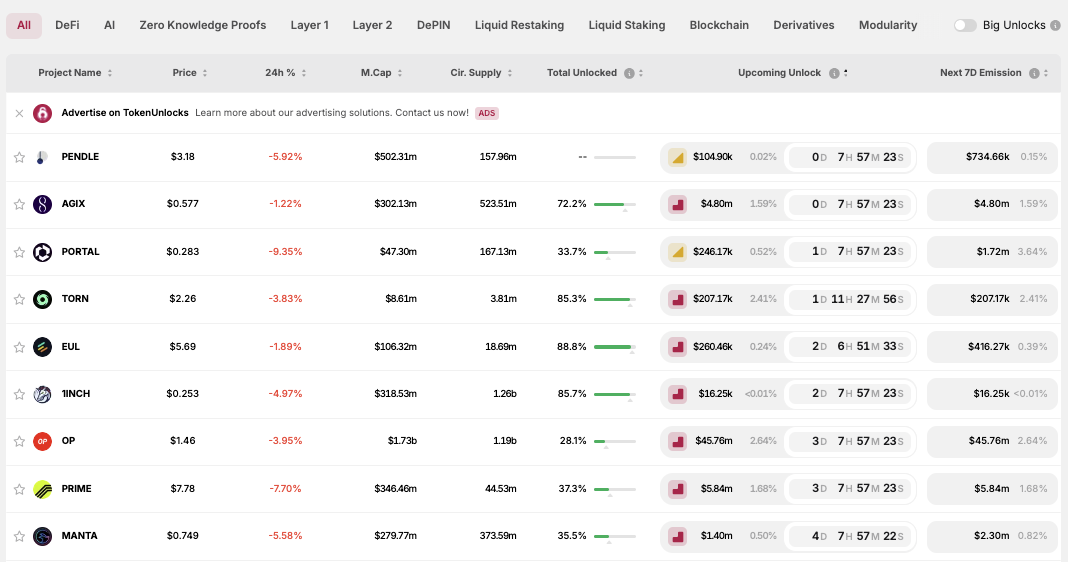Viewport: 1068px width, 562px height.
Task: Star the PORTAL project as favorite
Action: [x=19, y=252]
